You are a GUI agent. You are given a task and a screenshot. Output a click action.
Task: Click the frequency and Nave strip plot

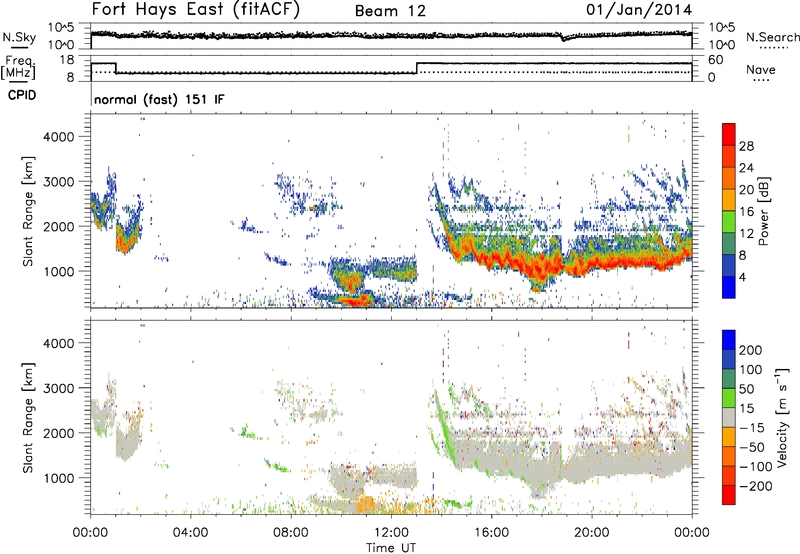pyautogui.click(x=391, y=68)
